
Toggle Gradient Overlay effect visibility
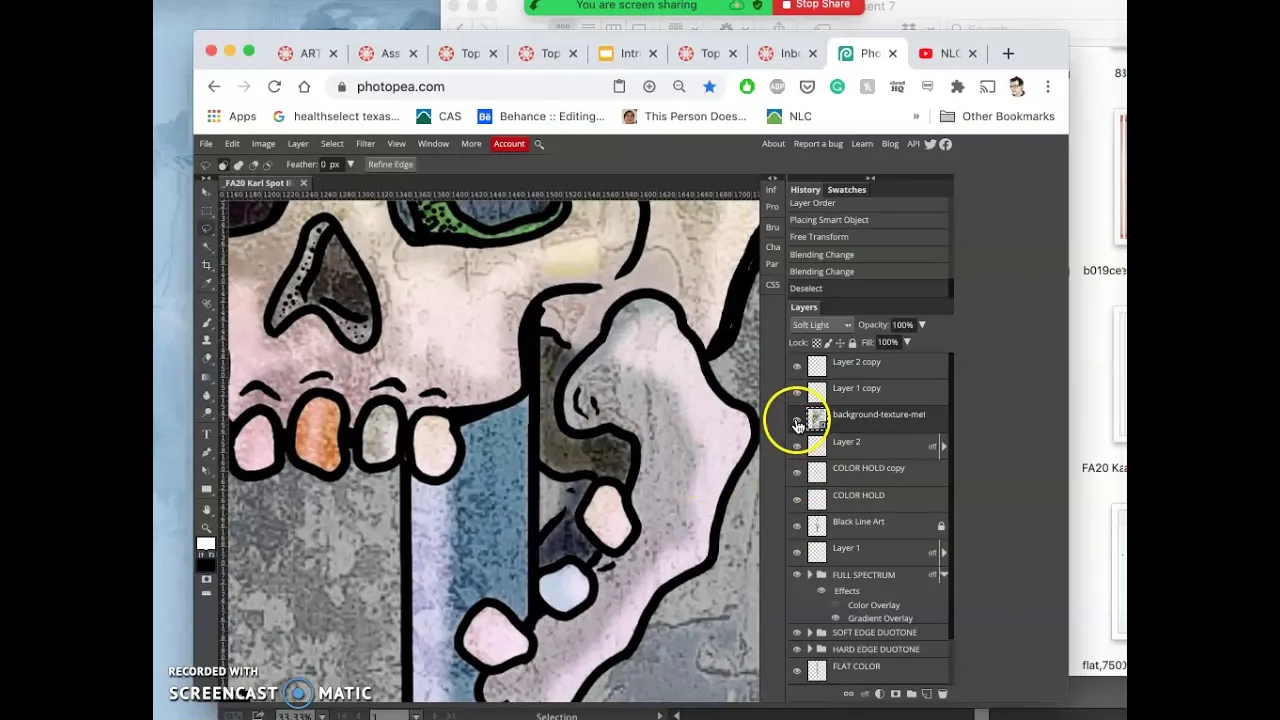836,618
